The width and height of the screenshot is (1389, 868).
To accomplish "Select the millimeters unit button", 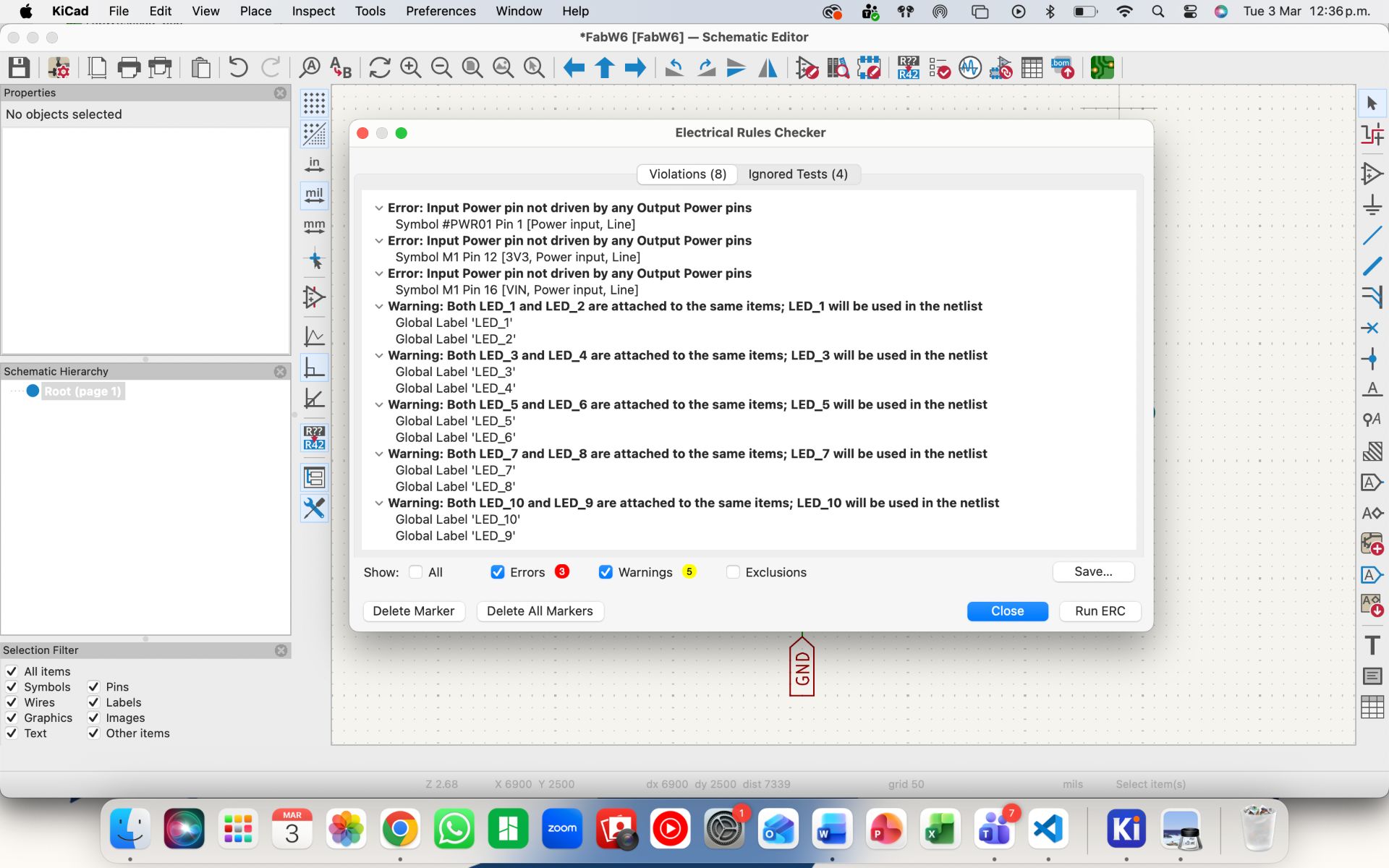I will tap(314, 226).
